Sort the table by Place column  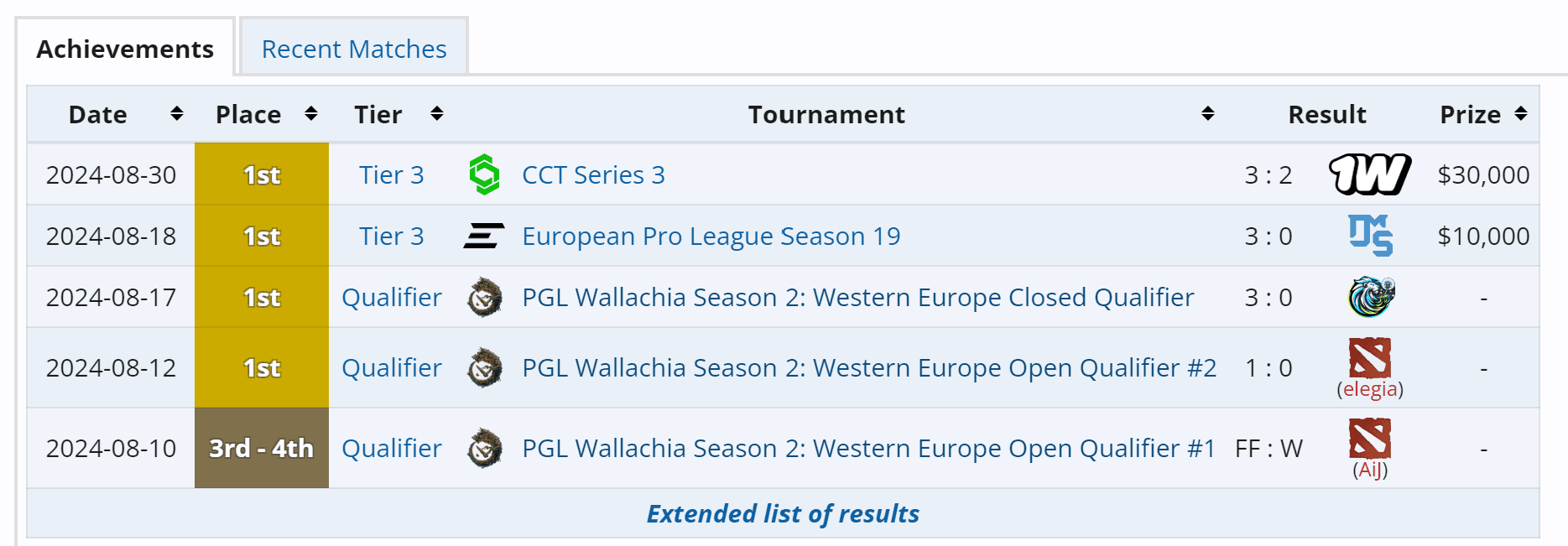pyautogui.click(x=310, y=114)
